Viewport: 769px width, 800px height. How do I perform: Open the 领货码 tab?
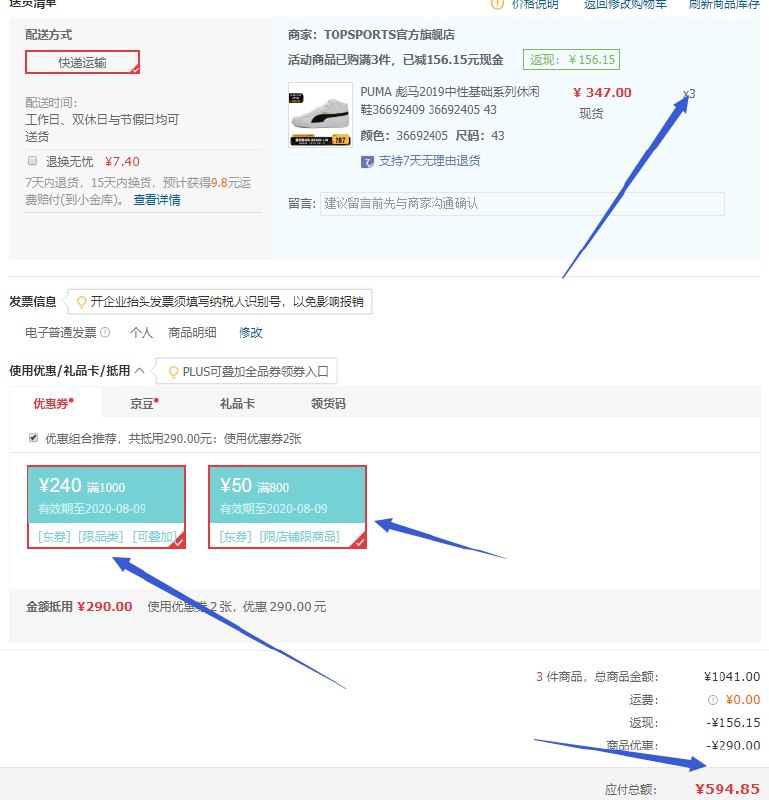click(328, 404)
